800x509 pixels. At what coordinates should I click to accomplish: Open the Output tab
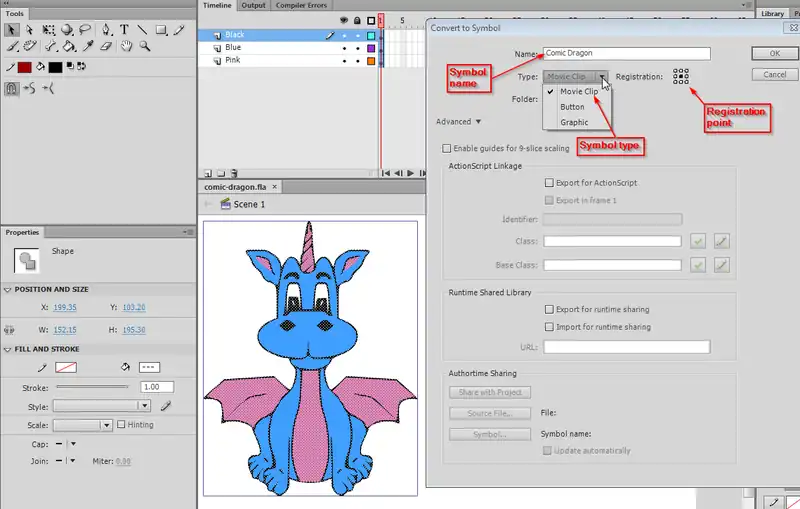click(253, 5)
